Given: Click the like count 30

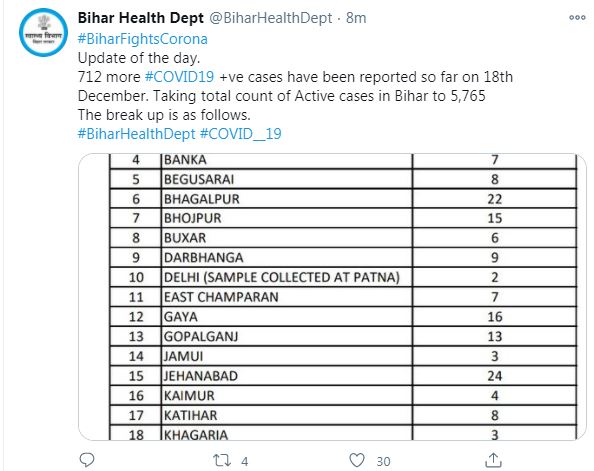Looking at the screenshot, I should tap(383, 461).
